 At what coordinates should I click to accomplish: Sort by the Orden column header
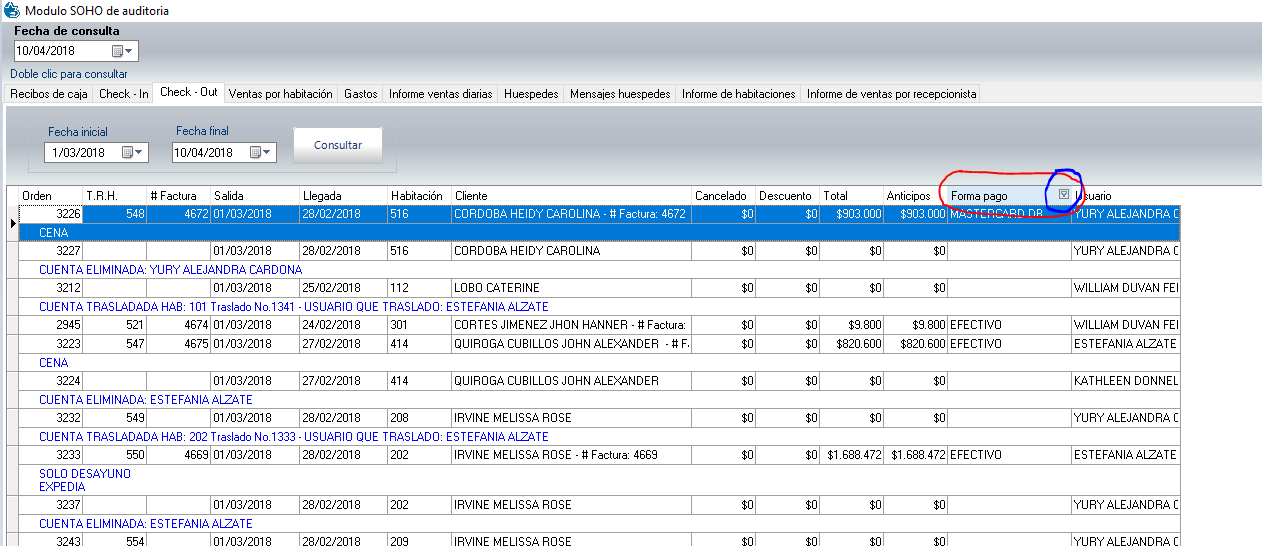point(50,196)
